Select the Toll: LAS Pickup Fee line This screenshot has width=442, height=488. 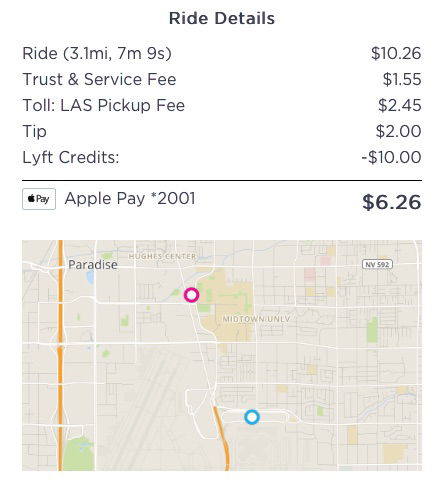click(x=222, y=105)
